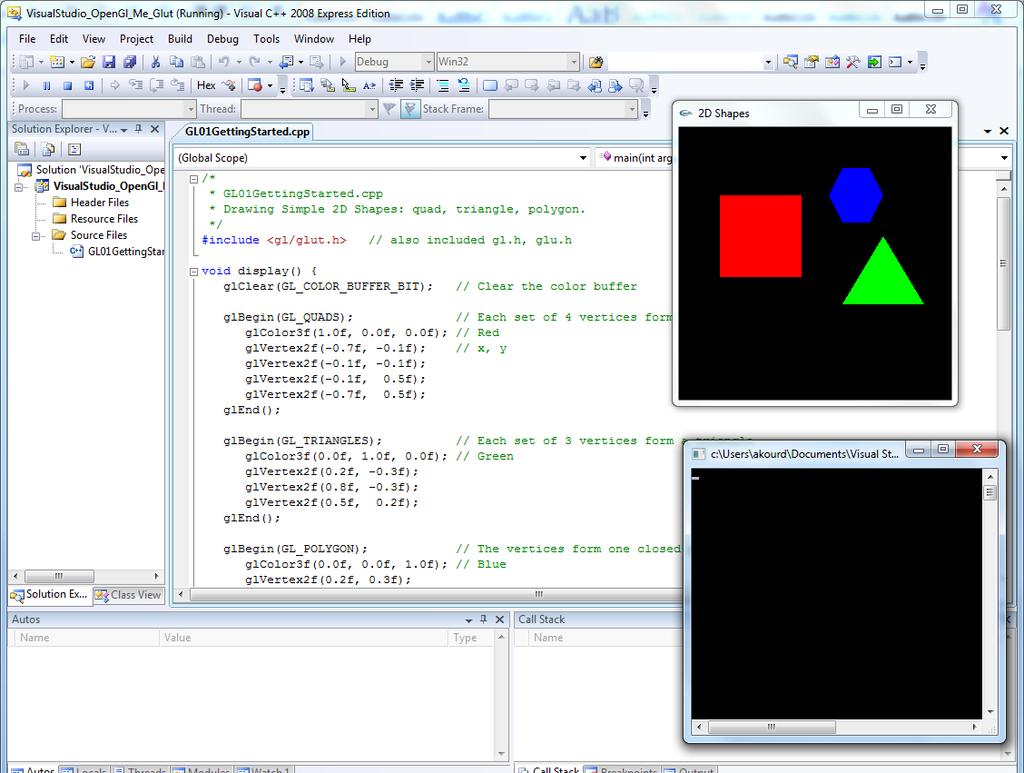Close the Autos panel
This screenshot has width=1024, height=773.
coord(500,619)
